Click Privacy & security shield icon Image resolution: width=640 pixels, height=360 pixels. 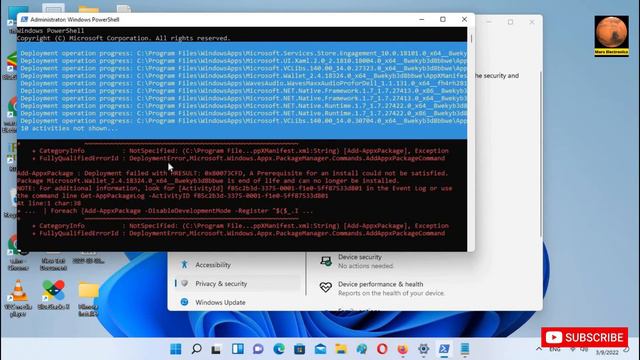click(x=184, y=283)
